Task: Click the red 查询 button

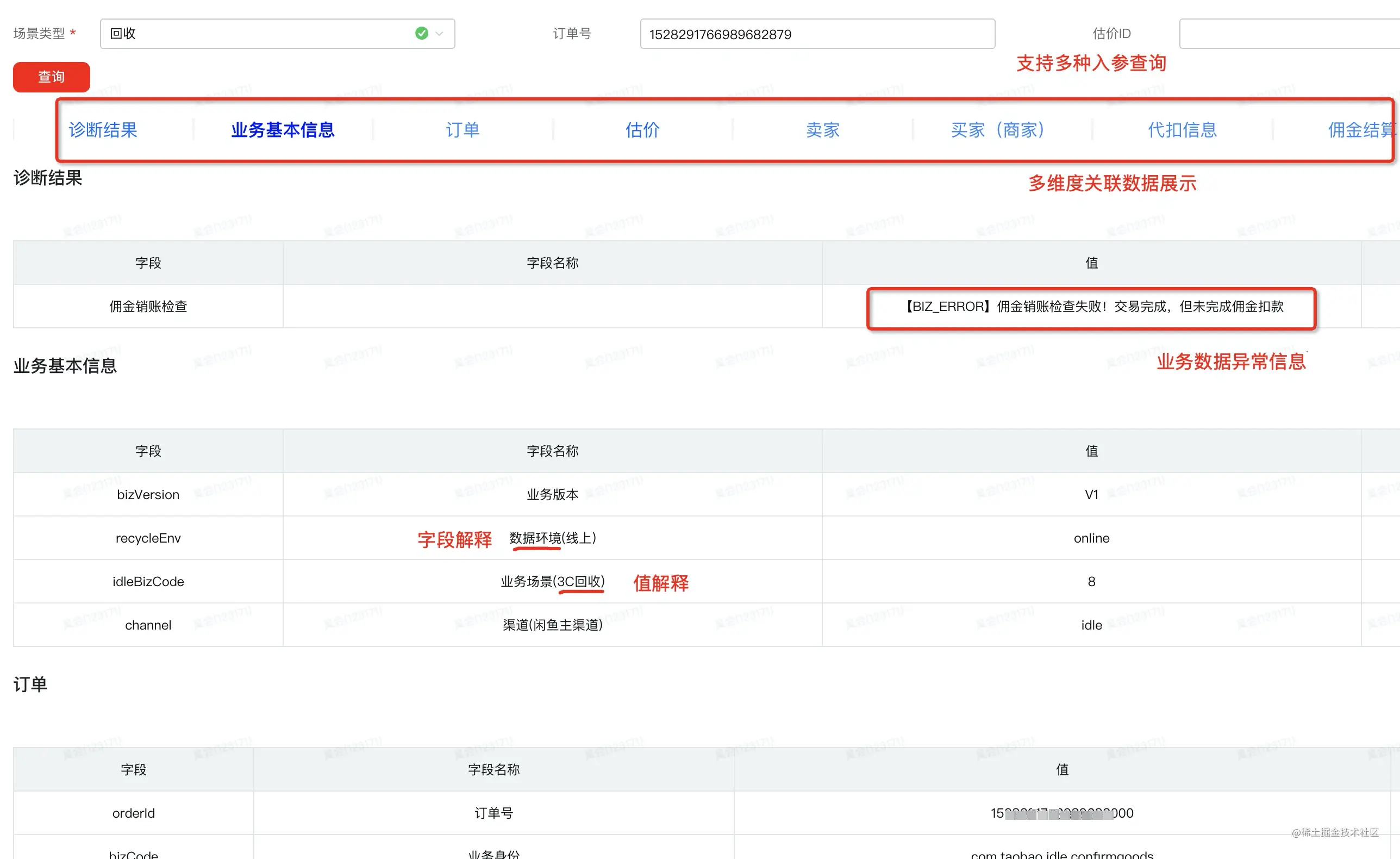Action: (52, 77)
